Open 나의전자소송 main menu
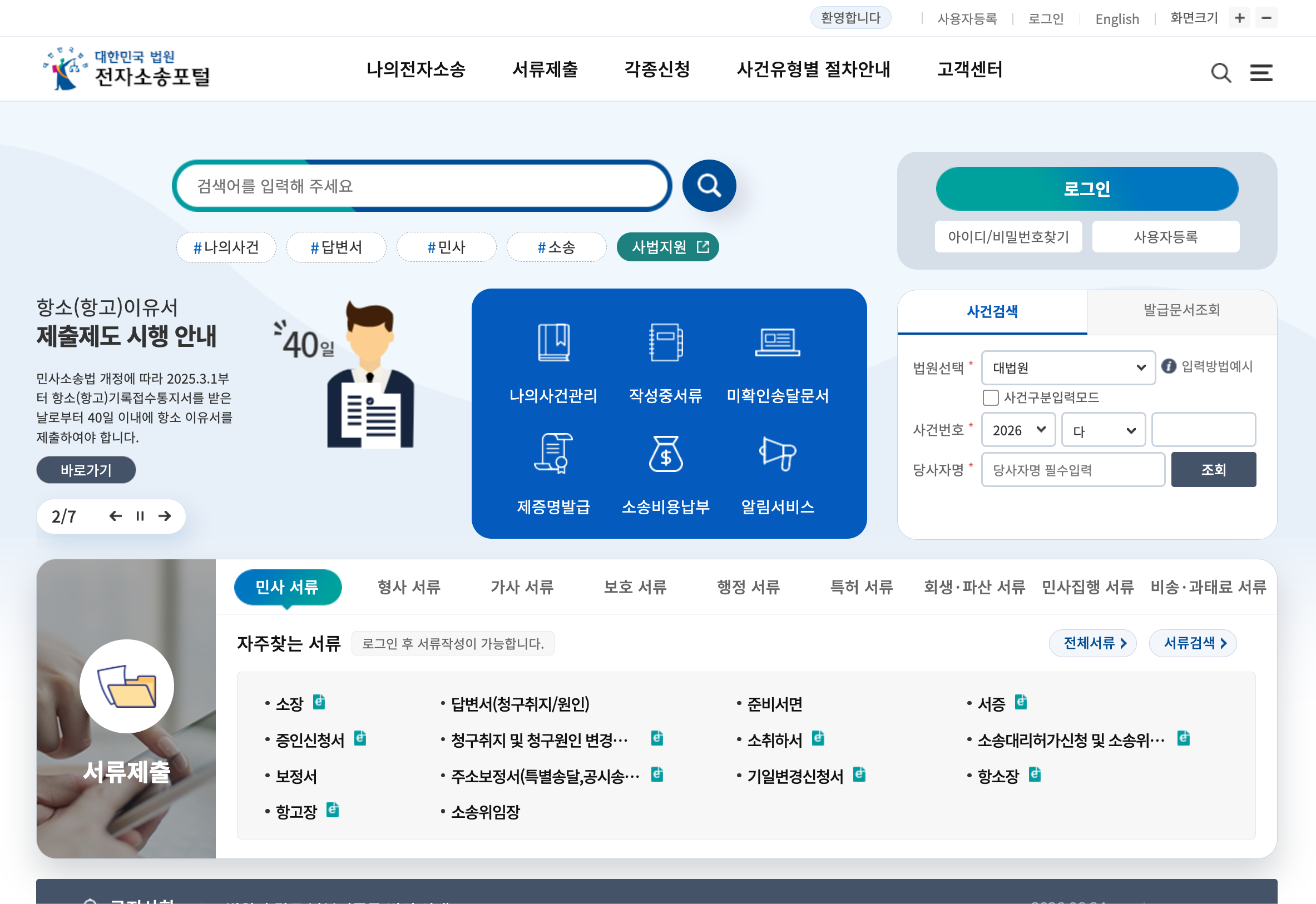Viewport: 1316px width, 904px height. (x=416, y=69)
